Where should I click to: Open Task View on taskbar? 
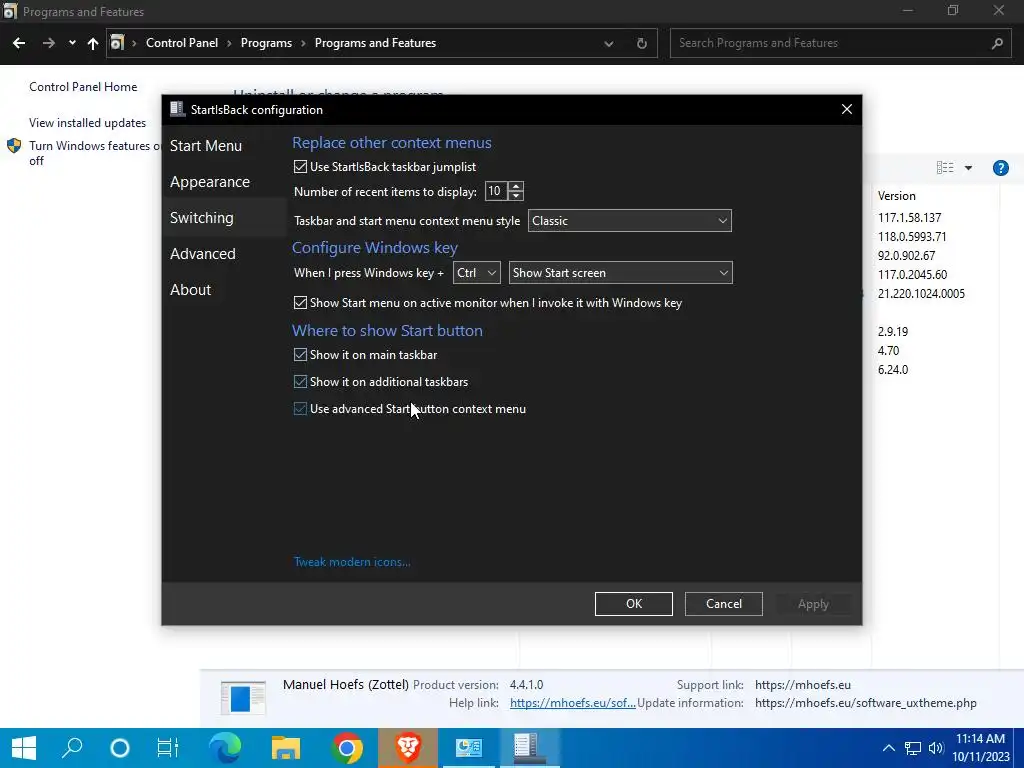[x=168, y=748]
